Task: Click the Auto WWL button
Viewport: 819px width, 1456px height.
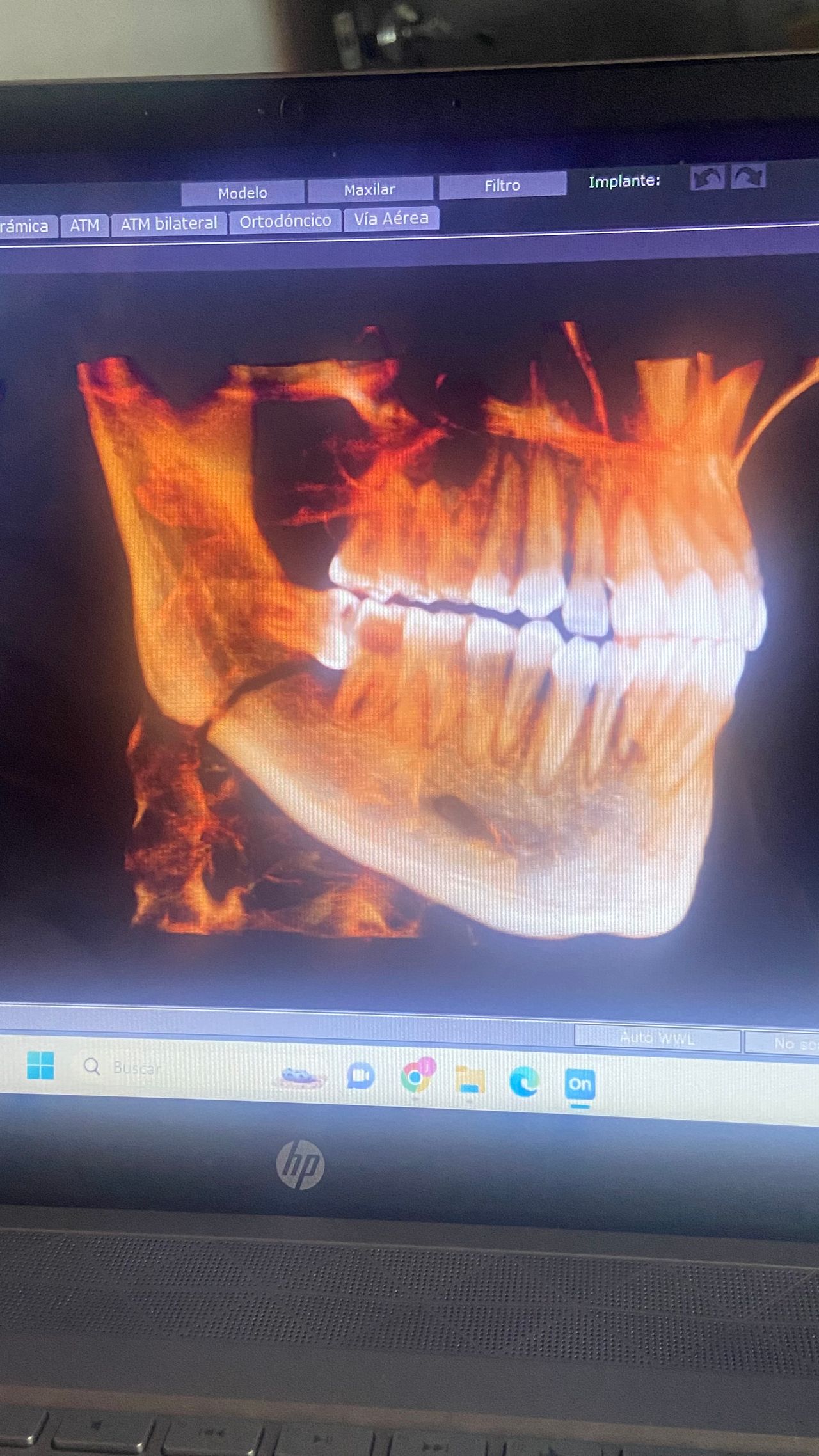Action: (x=657, y=1038)
